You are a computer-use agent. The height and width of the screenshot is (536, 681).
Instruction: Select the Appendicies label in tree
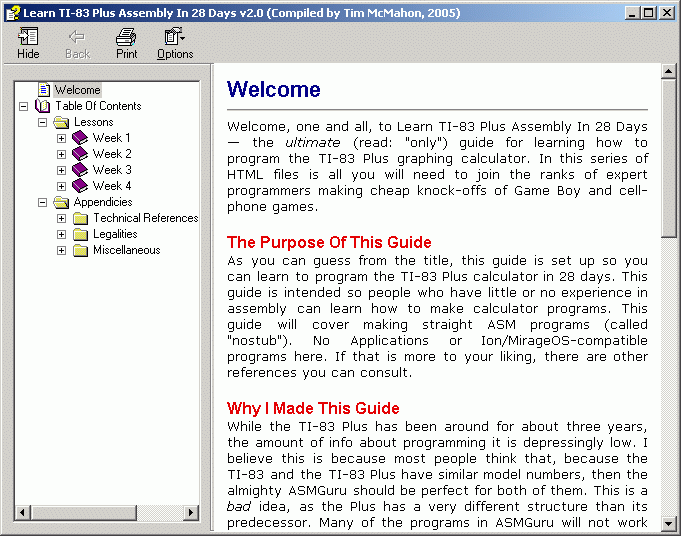[103, 202]
